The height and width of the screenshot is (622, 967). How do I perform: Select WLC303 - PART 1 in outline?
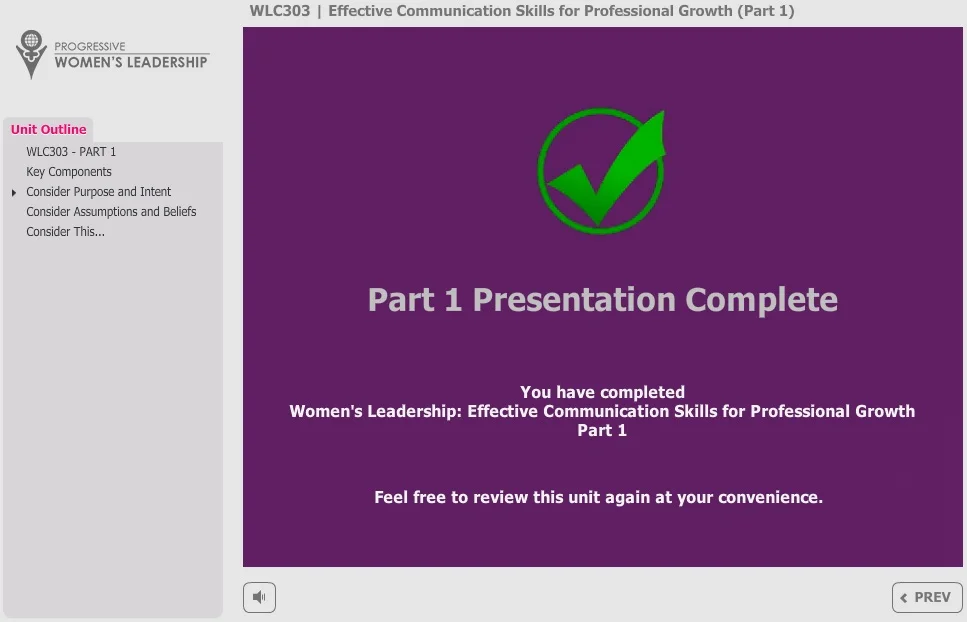click(71, 152)
